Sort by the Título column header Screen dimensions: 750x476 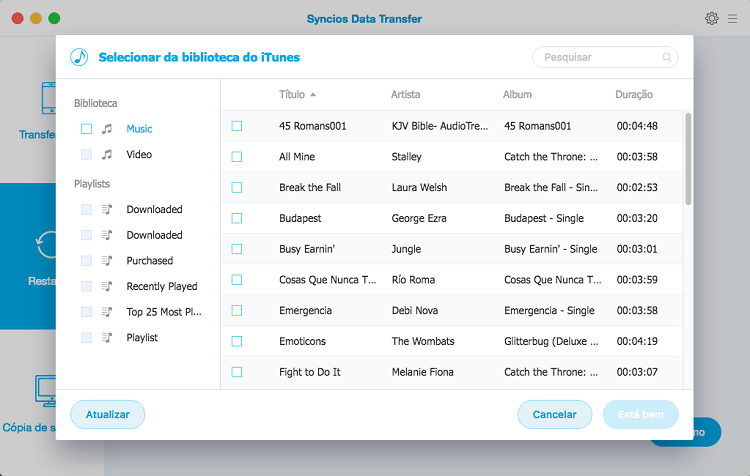click(292, 94)
